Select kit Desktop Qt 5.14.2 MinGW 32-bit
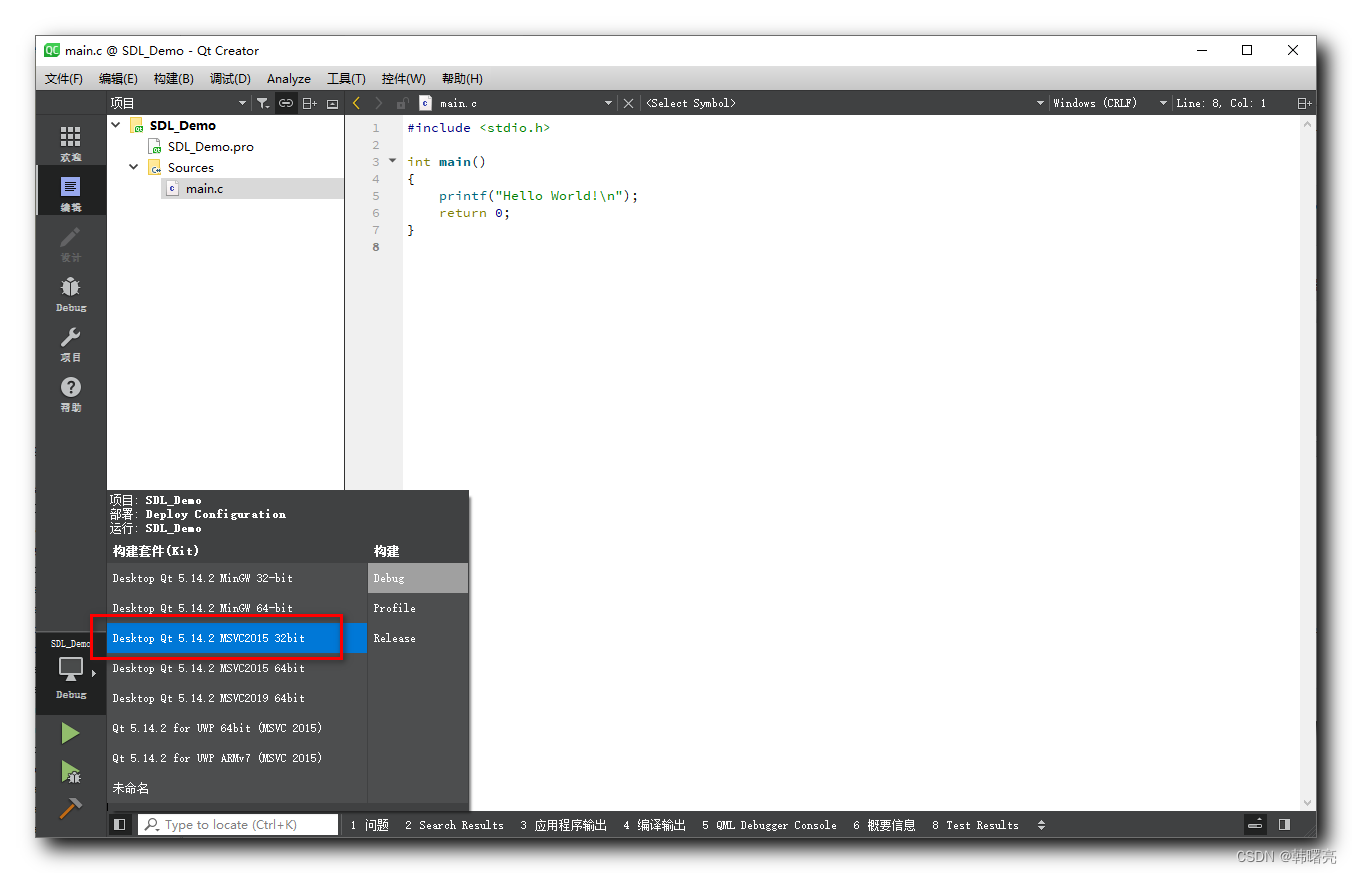The width and height of the screenshot is (1352, 873). 237,578
